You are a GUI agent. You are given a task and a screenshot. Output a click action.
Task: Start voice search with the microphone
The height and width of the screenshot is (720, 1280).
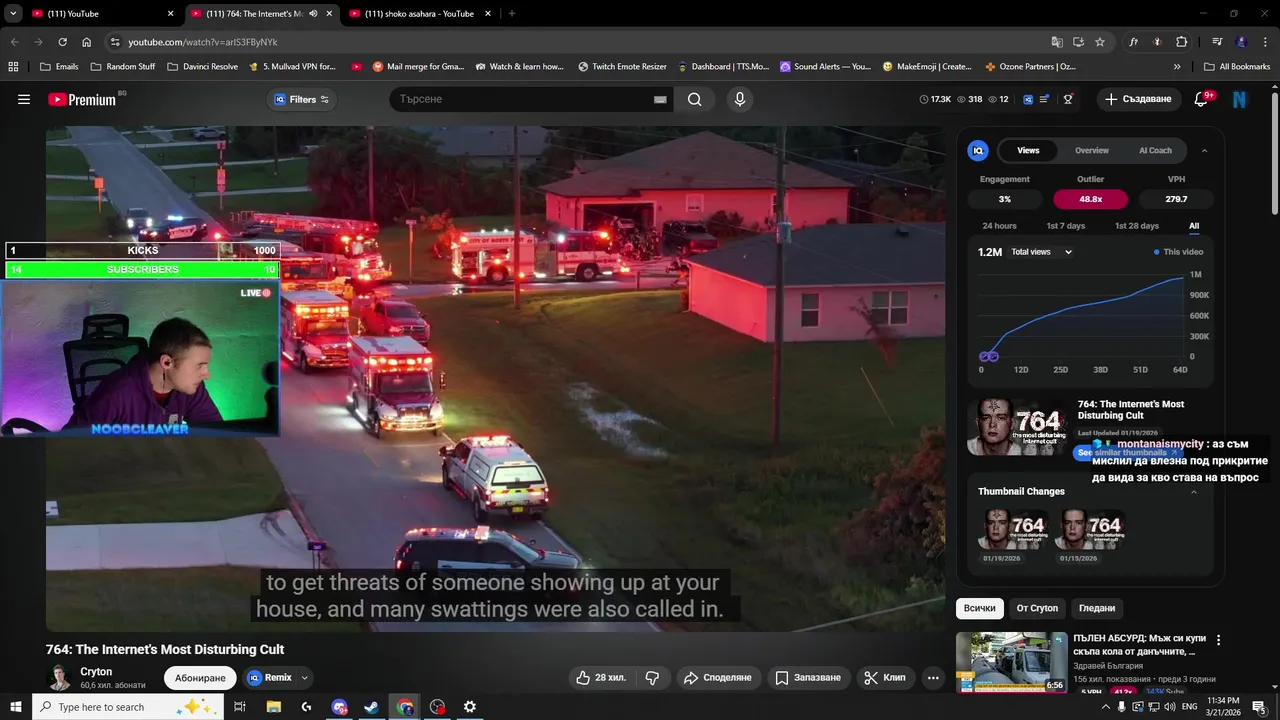(x=740, y=99)
